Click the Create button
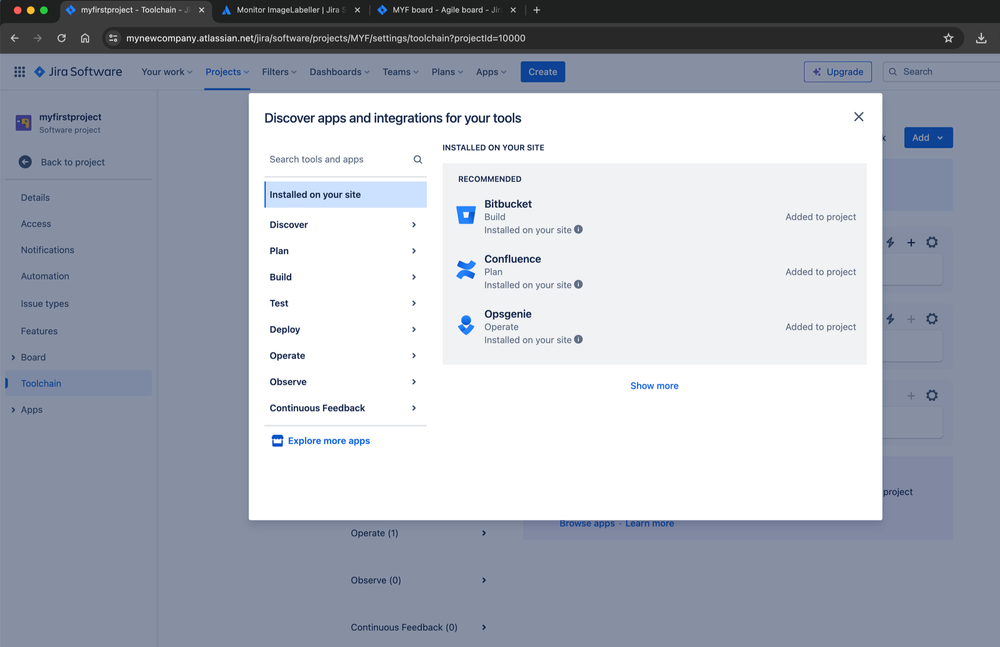Screen dimensions: 1000x647 [x=543, y=72]
